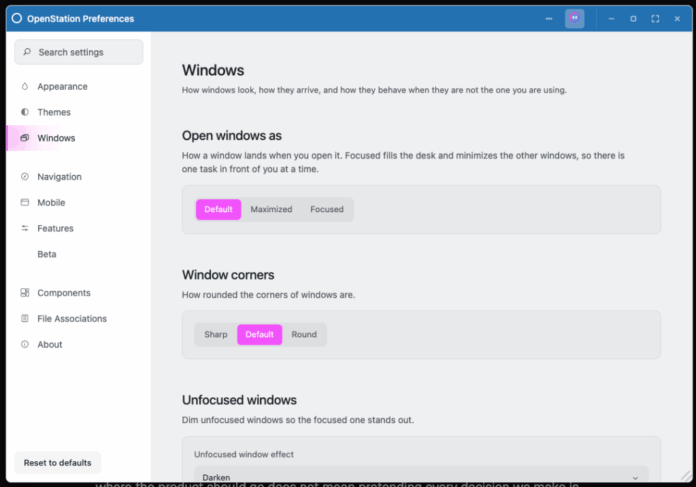Click the purple assistant avatar in title bar
This screenshot has height=487, width=696.
click(x=574, y=19)
